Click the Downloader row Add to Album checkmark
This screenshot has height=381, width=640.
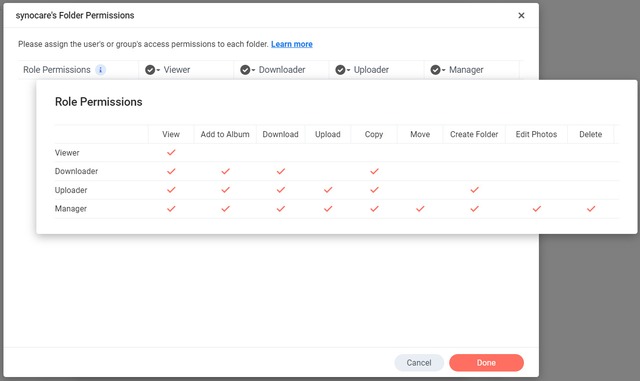(225, 171)
